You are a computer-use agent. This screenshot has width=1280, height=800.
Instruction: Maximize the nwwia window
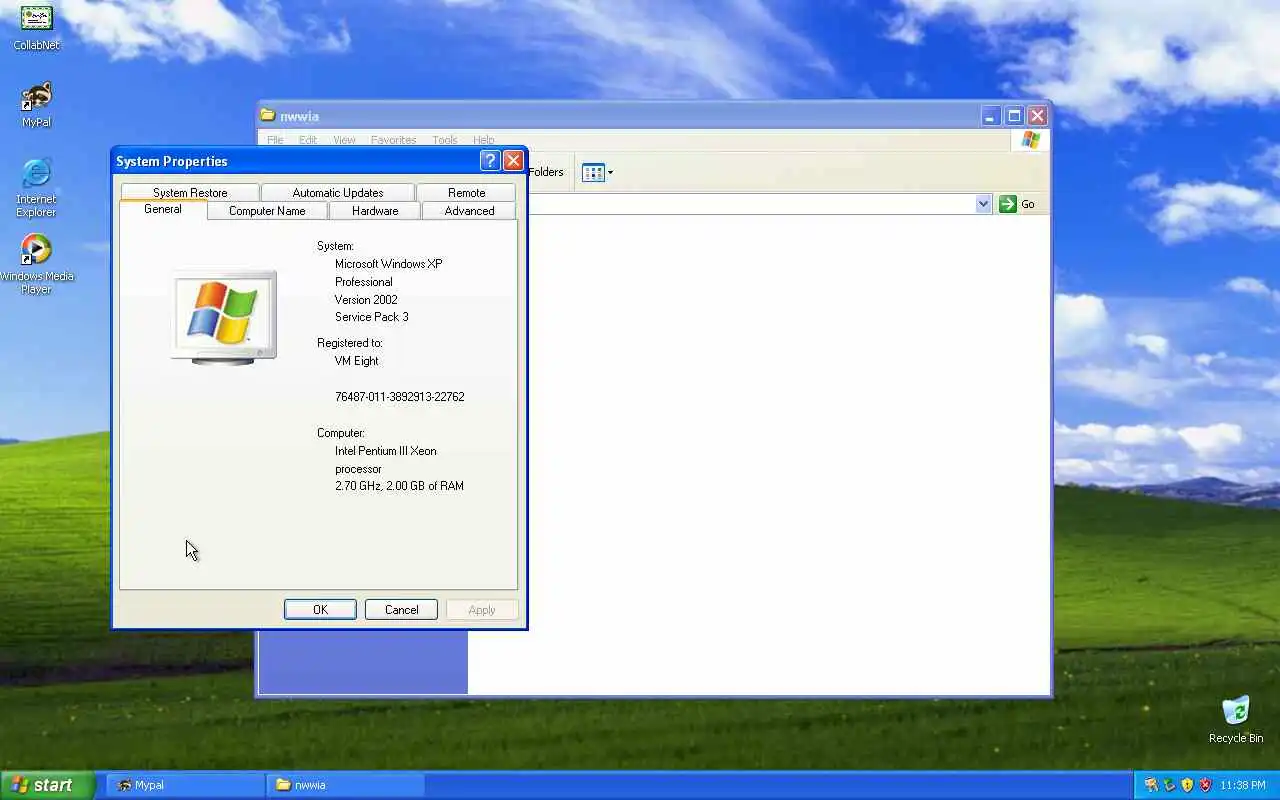point(1014,116)
